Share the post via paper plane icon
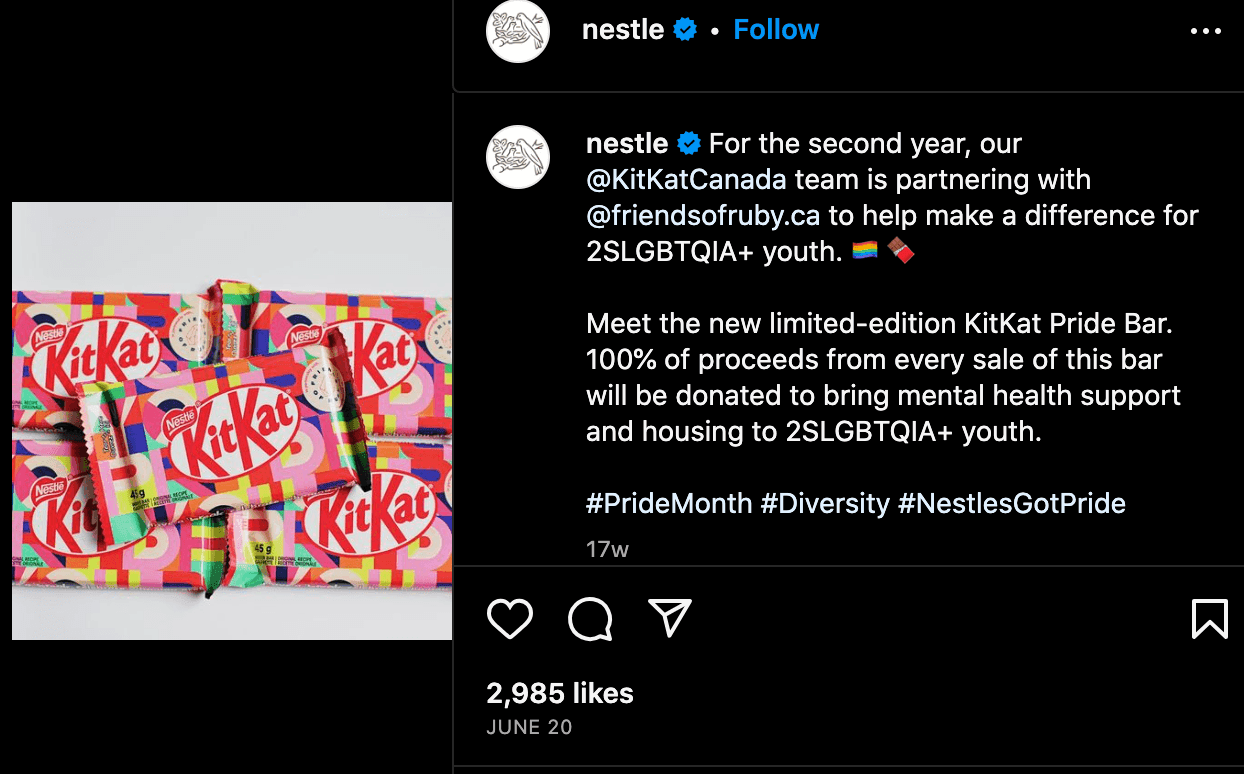The height and width of the screenshot is (774, 1244). coord(670,619)
